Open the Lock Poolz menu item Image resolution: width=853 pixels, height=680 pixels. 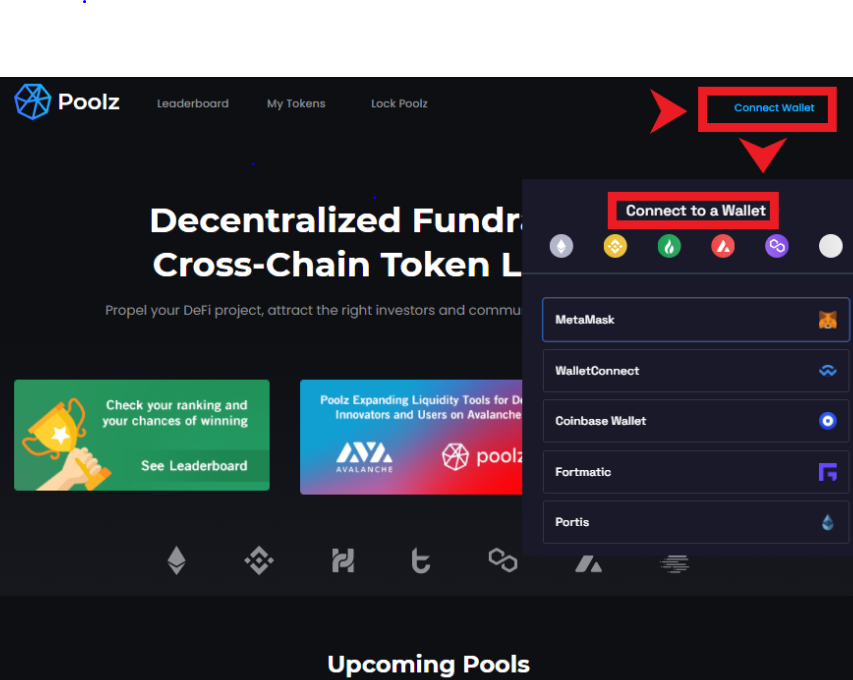click(x=399, y=103)
